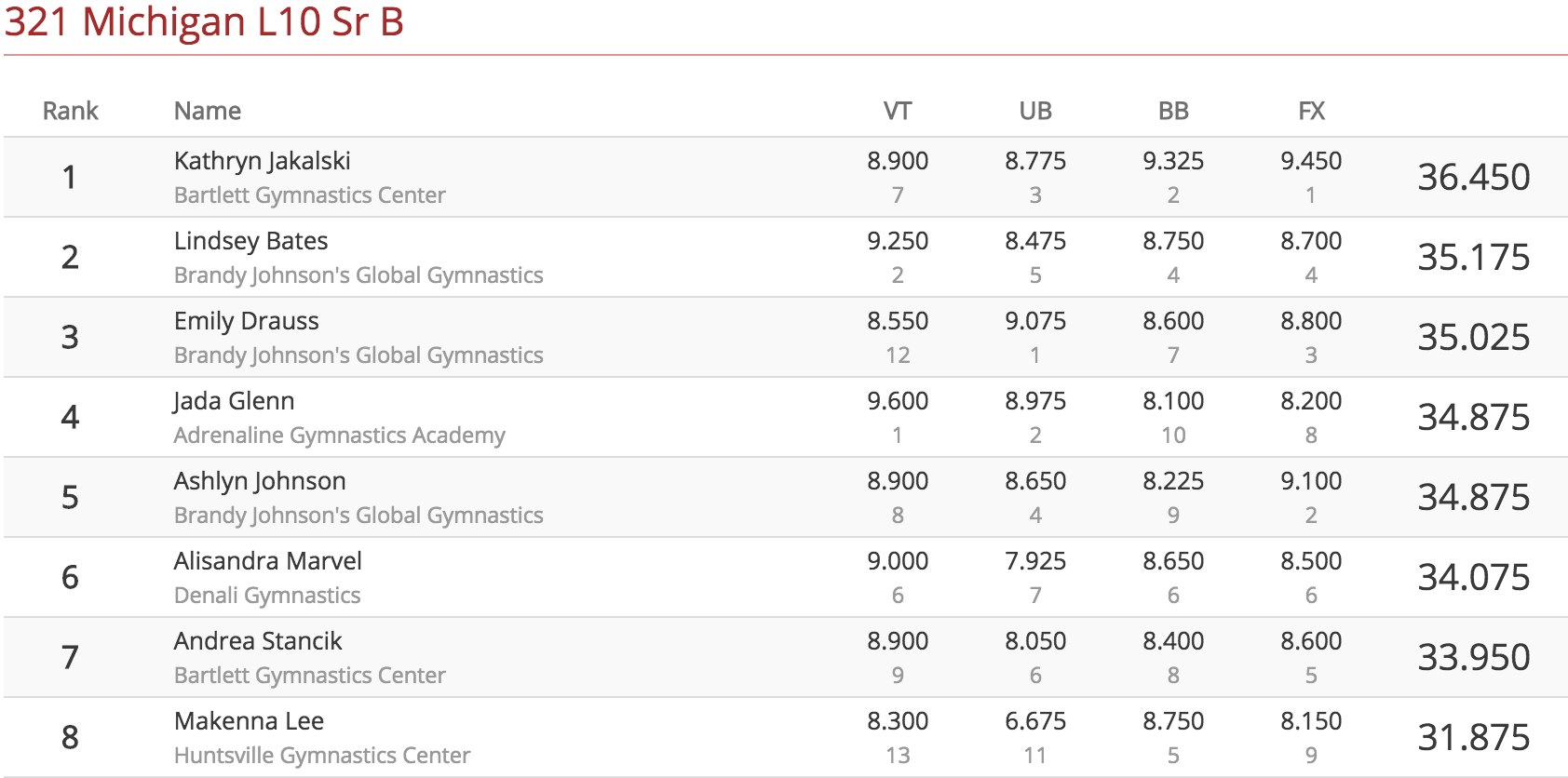
Task: Click the Rank column header
Action: click(71, 111)
